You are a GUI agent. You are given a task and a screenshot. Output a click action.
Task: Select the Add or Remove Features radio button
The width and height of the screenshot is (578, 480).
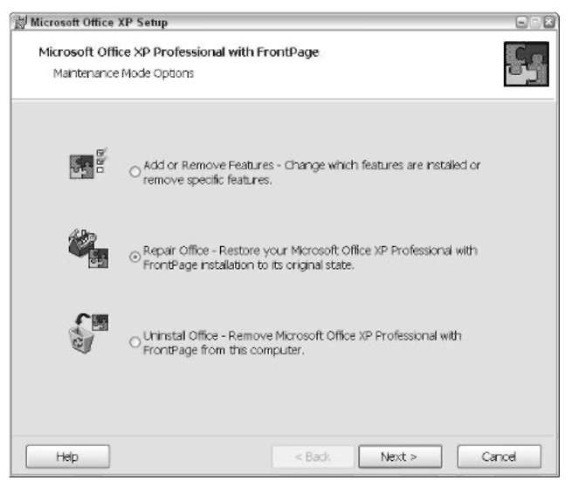click(x=135, y=171)
